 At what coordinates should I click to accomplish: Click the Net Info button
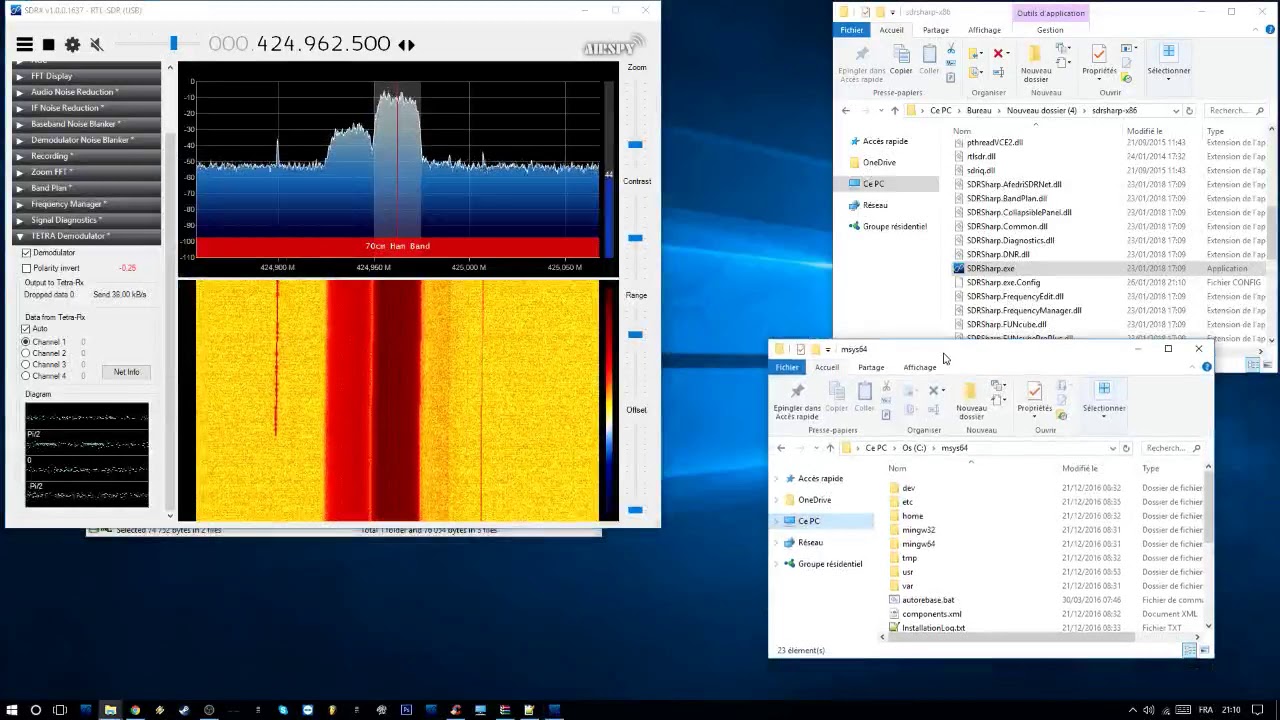(x=126, y=372)
